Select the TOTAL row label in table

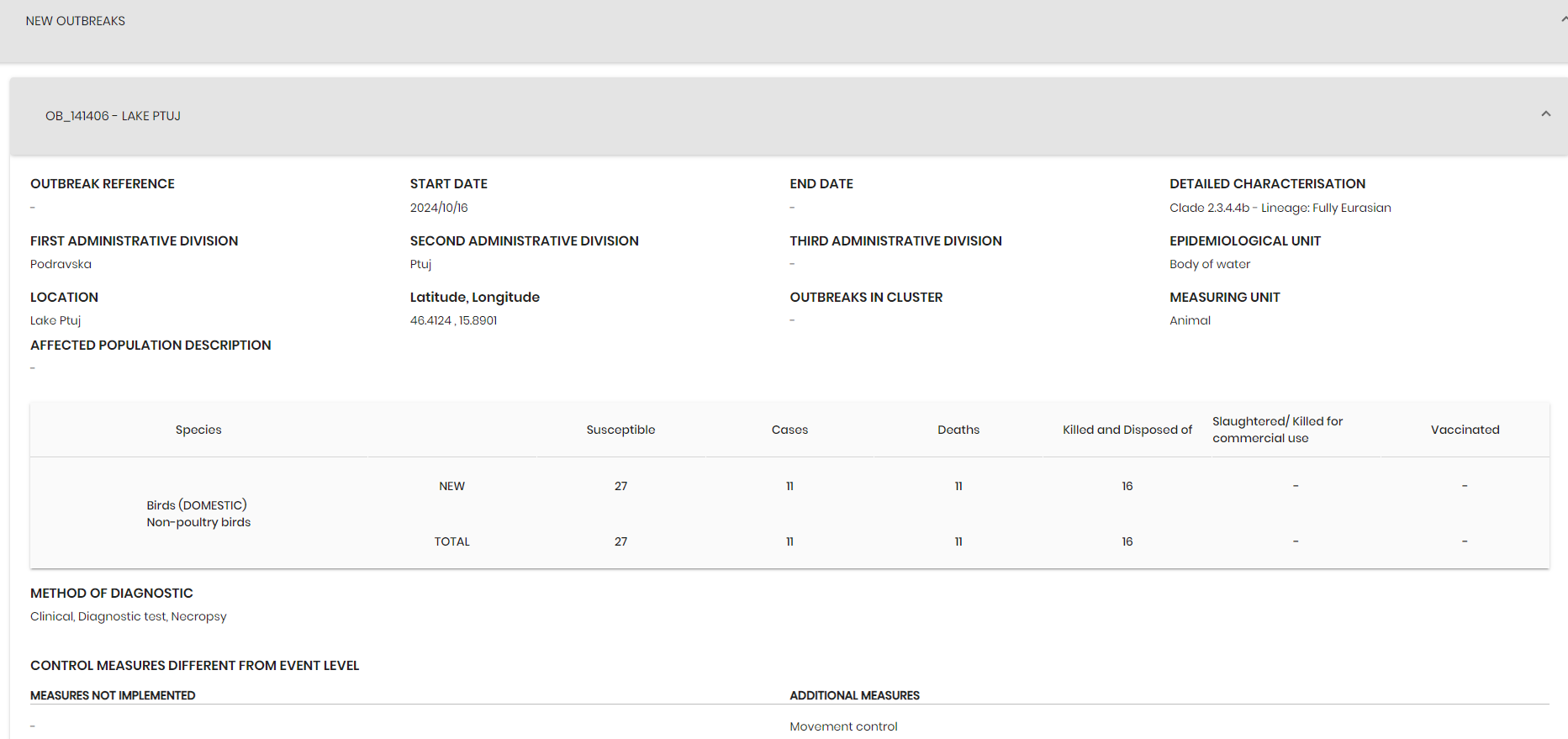[x=451, y=541]
